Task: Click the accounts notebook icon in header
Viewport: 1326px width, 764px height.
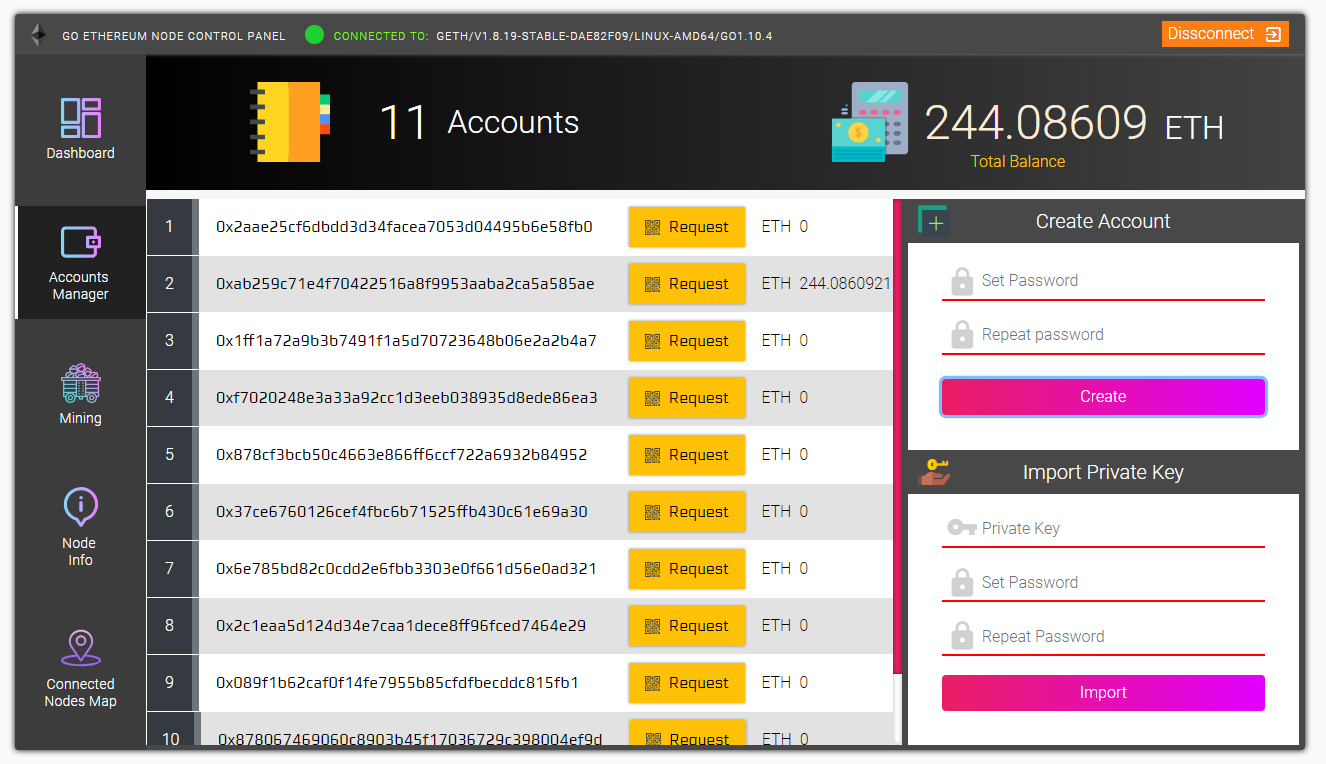Action: point(289,122)
